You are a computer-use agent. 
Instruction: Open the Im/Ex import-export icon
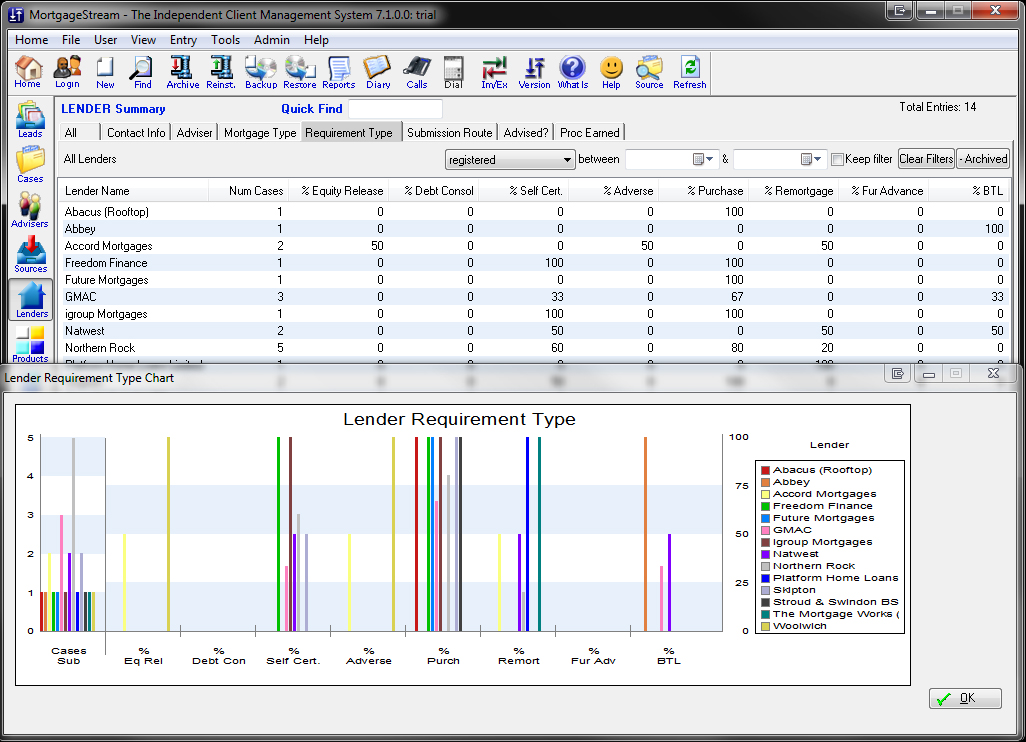(x=495, y=72)
